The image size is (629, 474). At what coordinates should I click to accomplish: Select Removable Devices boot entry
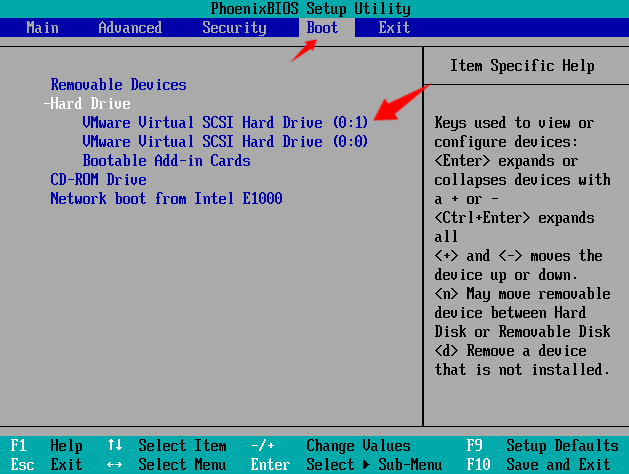[118, 85]
